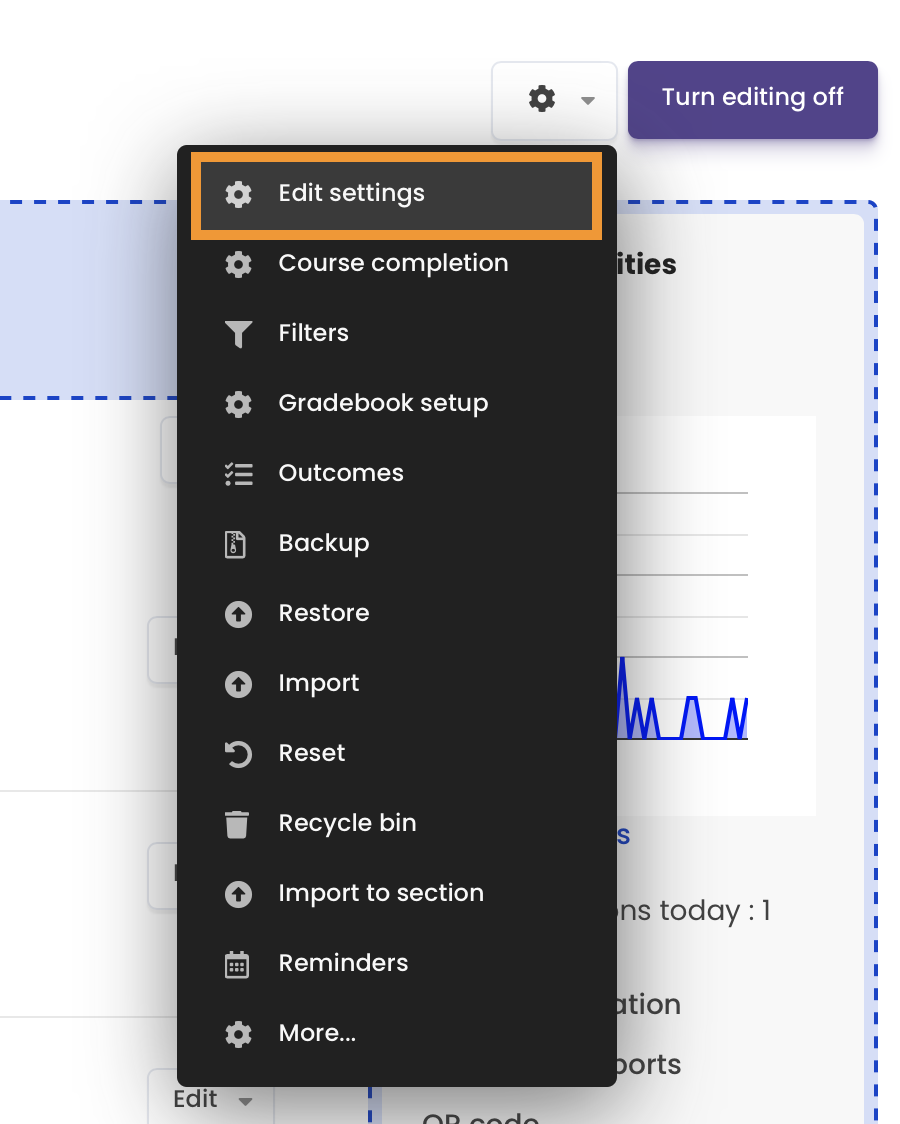Click the More... gear icon
The image size is (900, 1124).
[239, 1034]
